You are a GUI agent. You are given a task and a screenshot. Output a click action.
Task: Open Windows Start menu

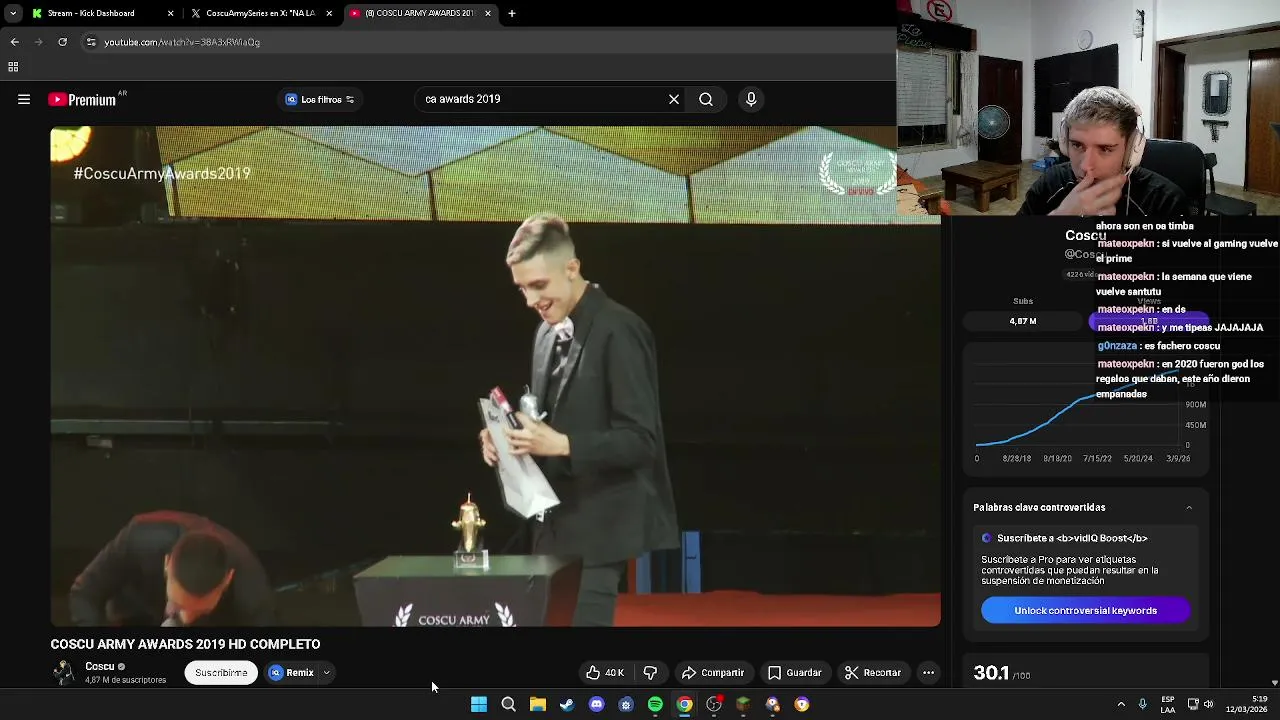479,705
